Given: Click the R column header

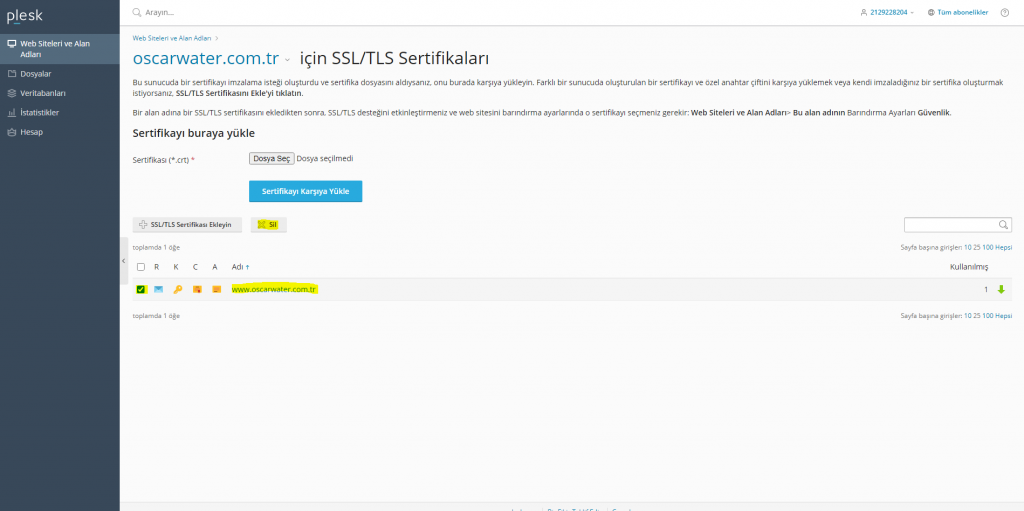Looking at the screenshot, I should (x=157, y=267).
